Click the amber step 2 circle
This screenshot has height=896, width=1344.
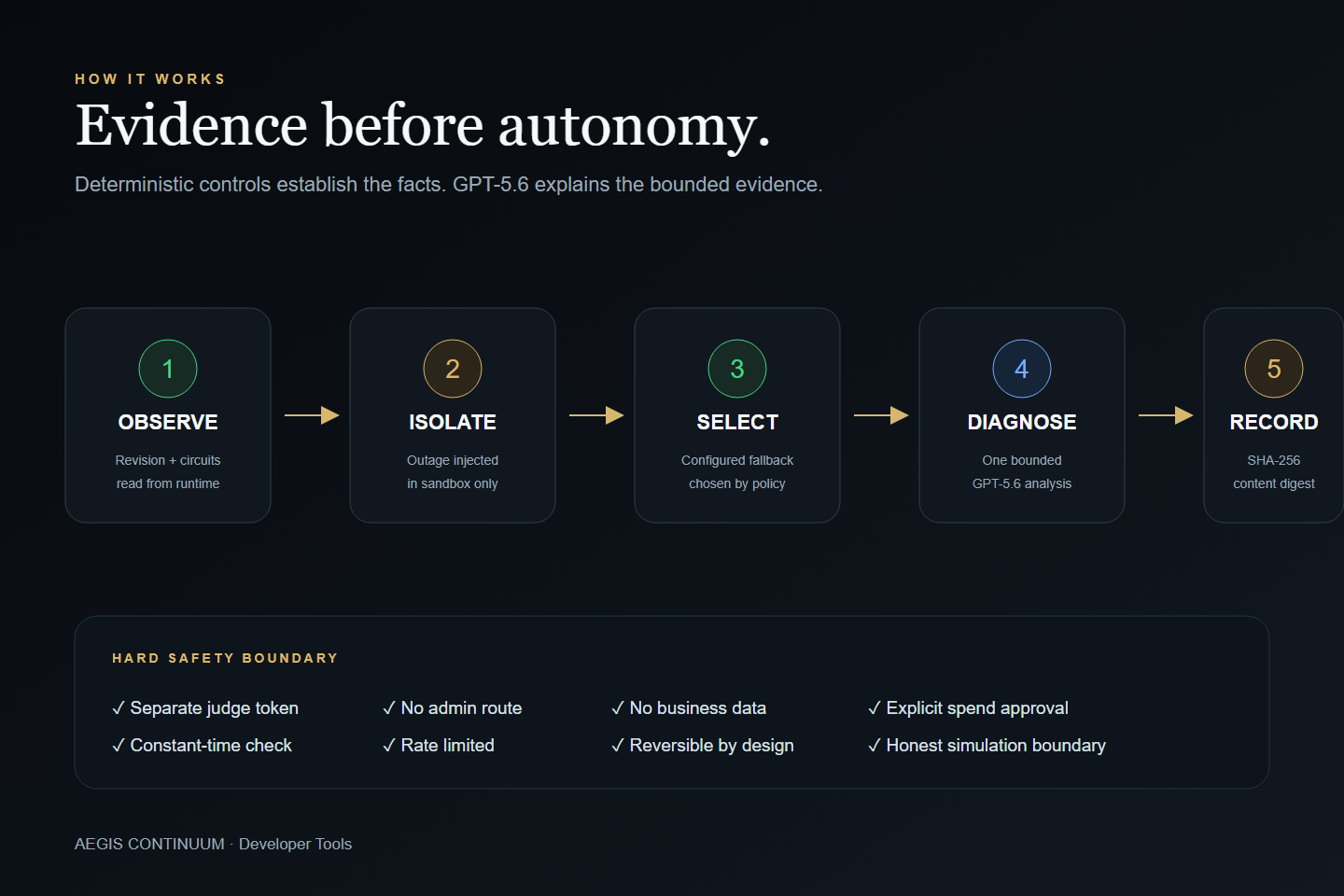tap(453, 369)
